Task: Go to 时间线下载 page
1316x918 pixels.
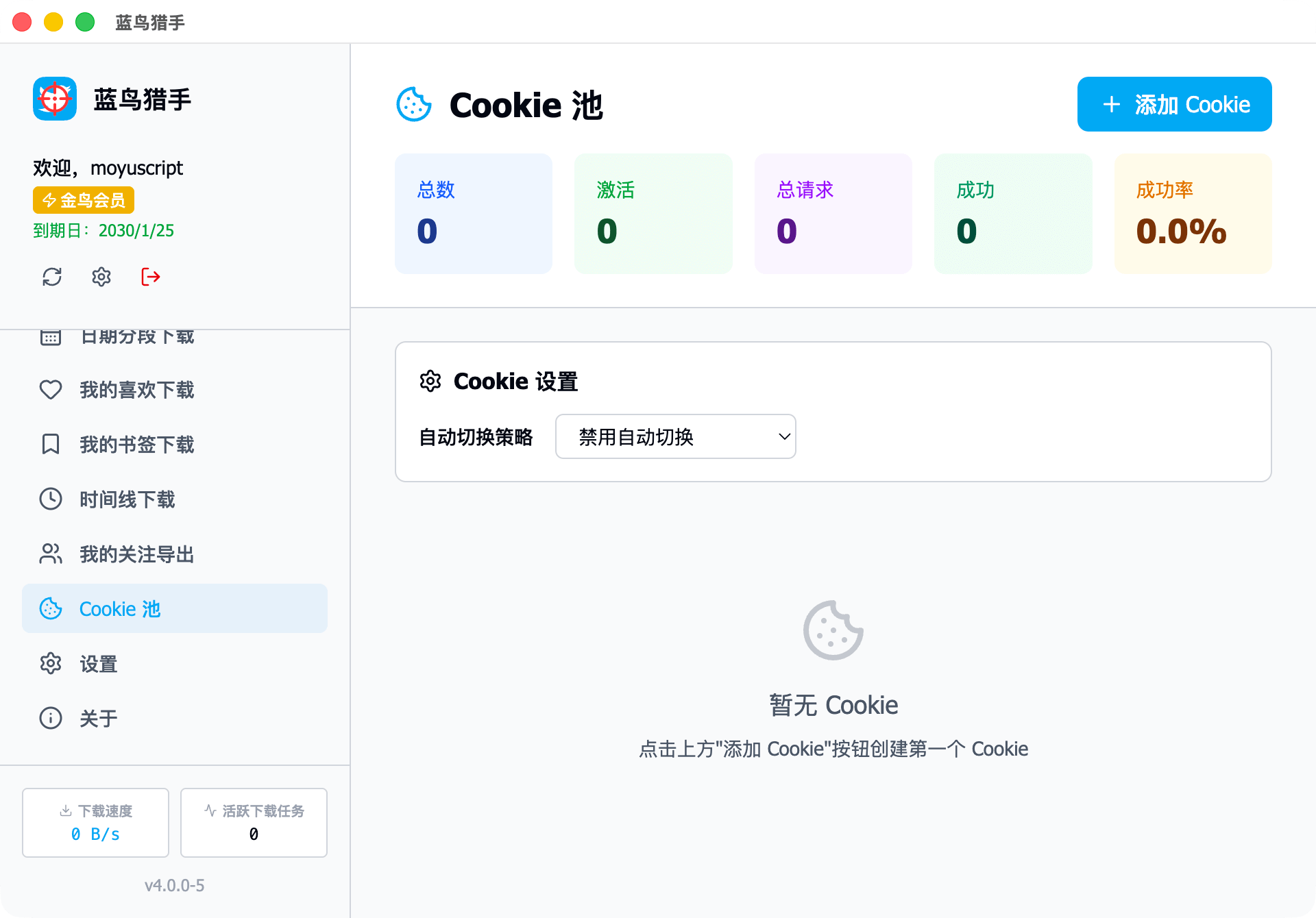Action: pos(127,499)
